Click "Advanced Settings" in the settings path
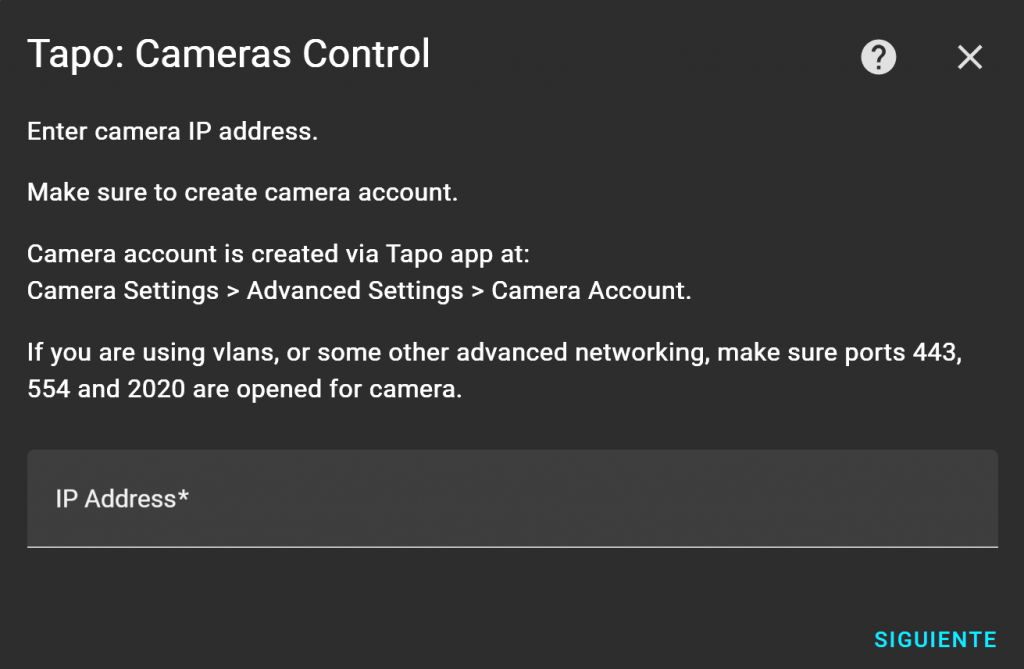1024x669 pixels. coord(355,291)
